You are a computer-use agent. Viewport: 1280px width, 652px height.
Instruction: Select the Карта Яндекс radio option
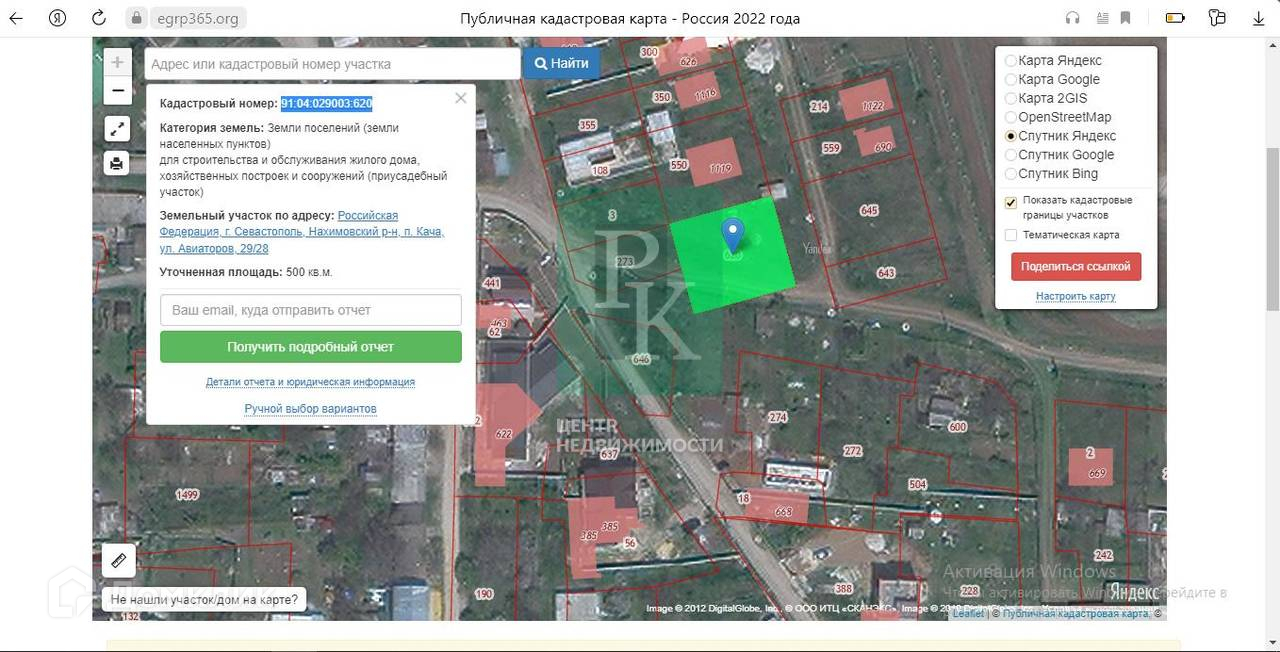pos(1011,61)
